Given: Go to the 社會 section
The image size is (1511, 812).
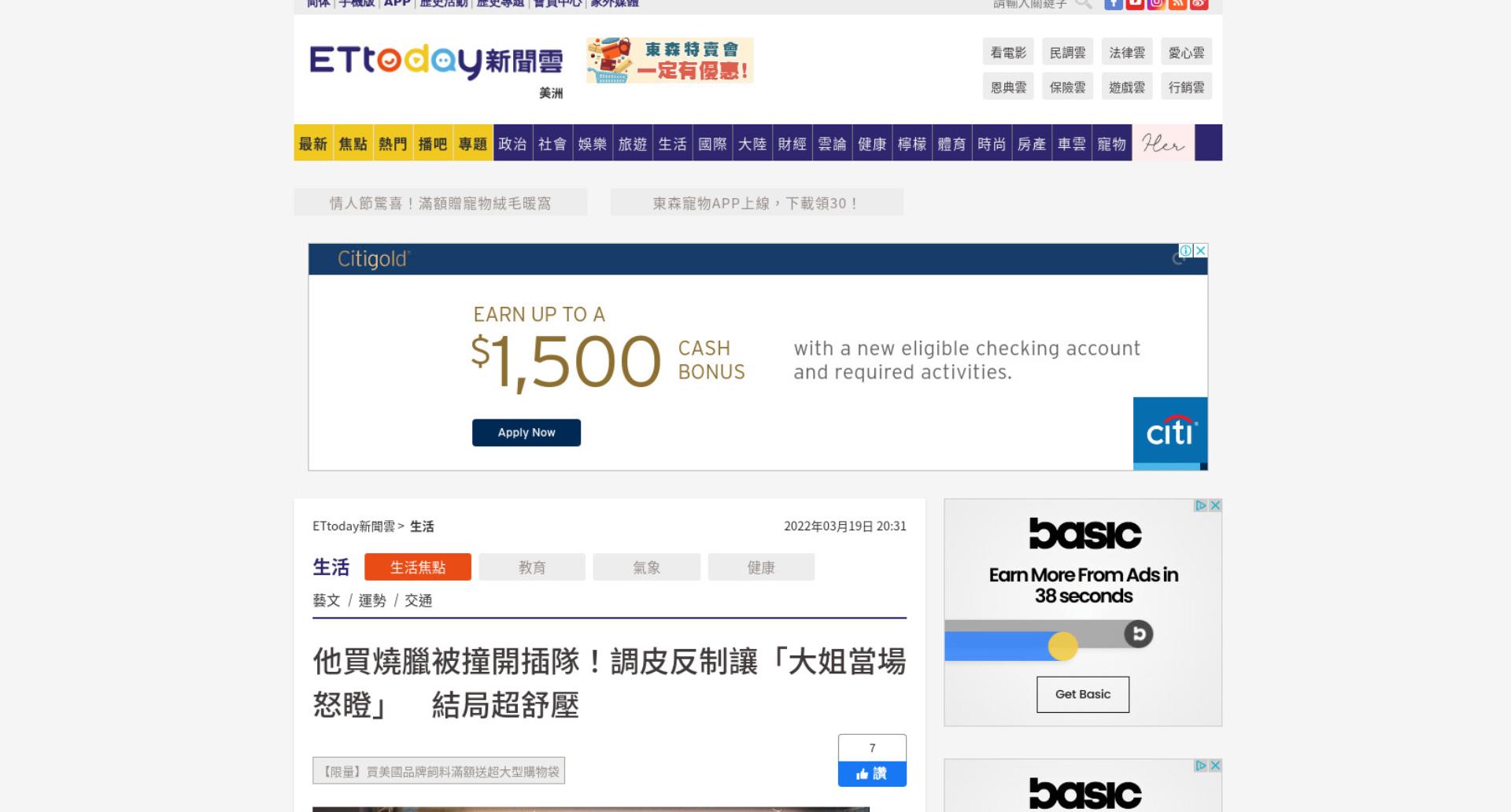Looking at the screenshot, I should 552,143.
